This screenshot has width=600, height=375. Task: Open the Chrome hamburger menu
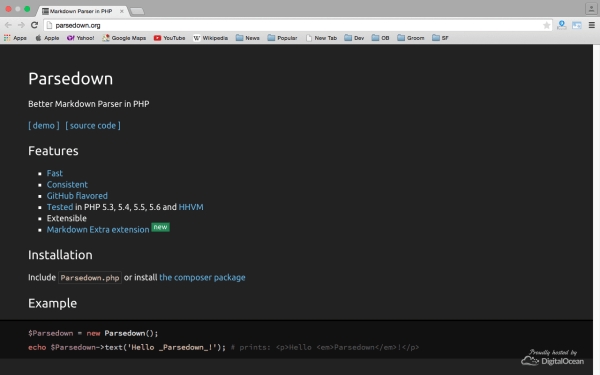592,25
